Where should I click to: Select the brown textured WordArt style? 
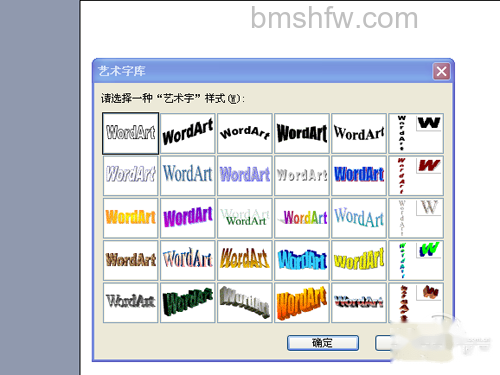130,260
